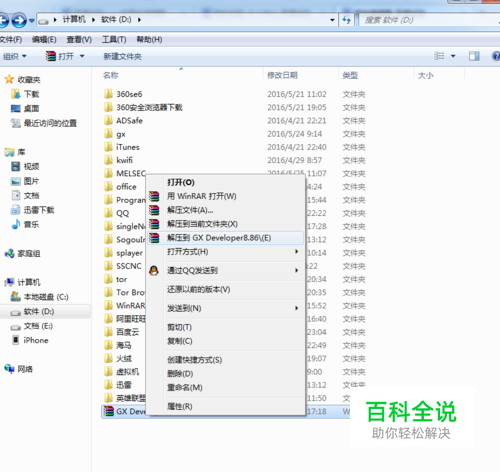Screen dimensions: 500x472
Task: Select the kwifi folder
Action: point(118,160)
